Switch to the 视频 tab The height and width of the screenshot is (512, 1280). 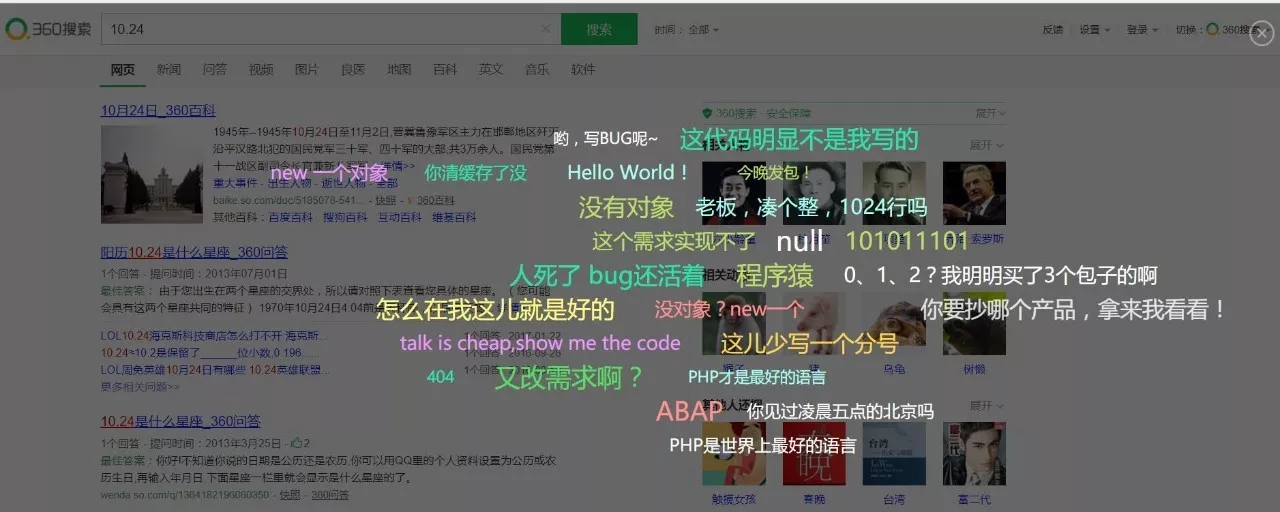pyautogui.click(x=261, y=70)
